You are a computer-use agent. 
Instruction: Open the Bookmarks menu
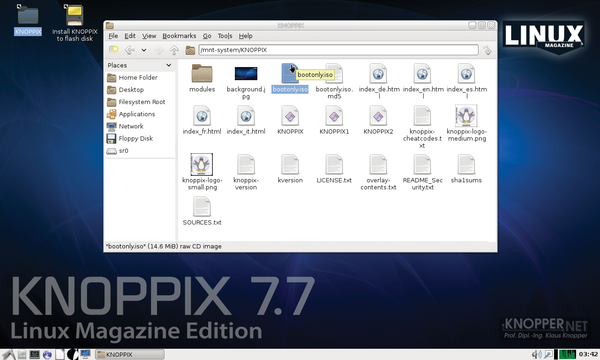[x=179, y=36]
